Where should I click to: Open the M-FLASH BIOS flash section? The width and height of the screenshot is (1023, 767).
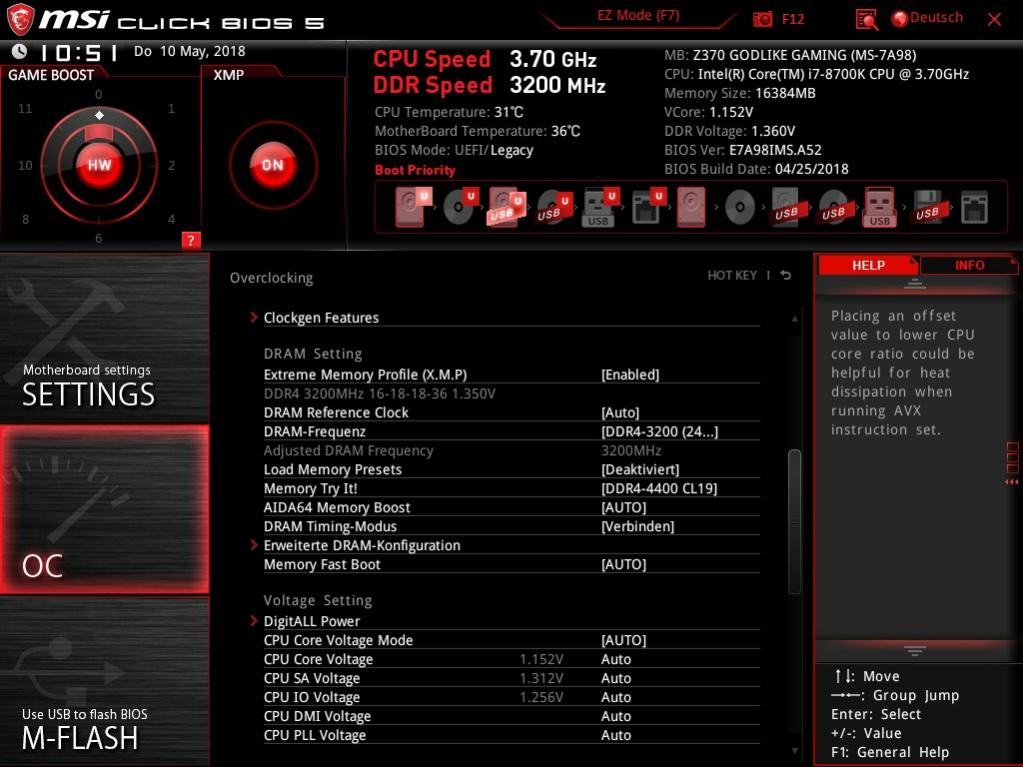(x=104, y=682)
